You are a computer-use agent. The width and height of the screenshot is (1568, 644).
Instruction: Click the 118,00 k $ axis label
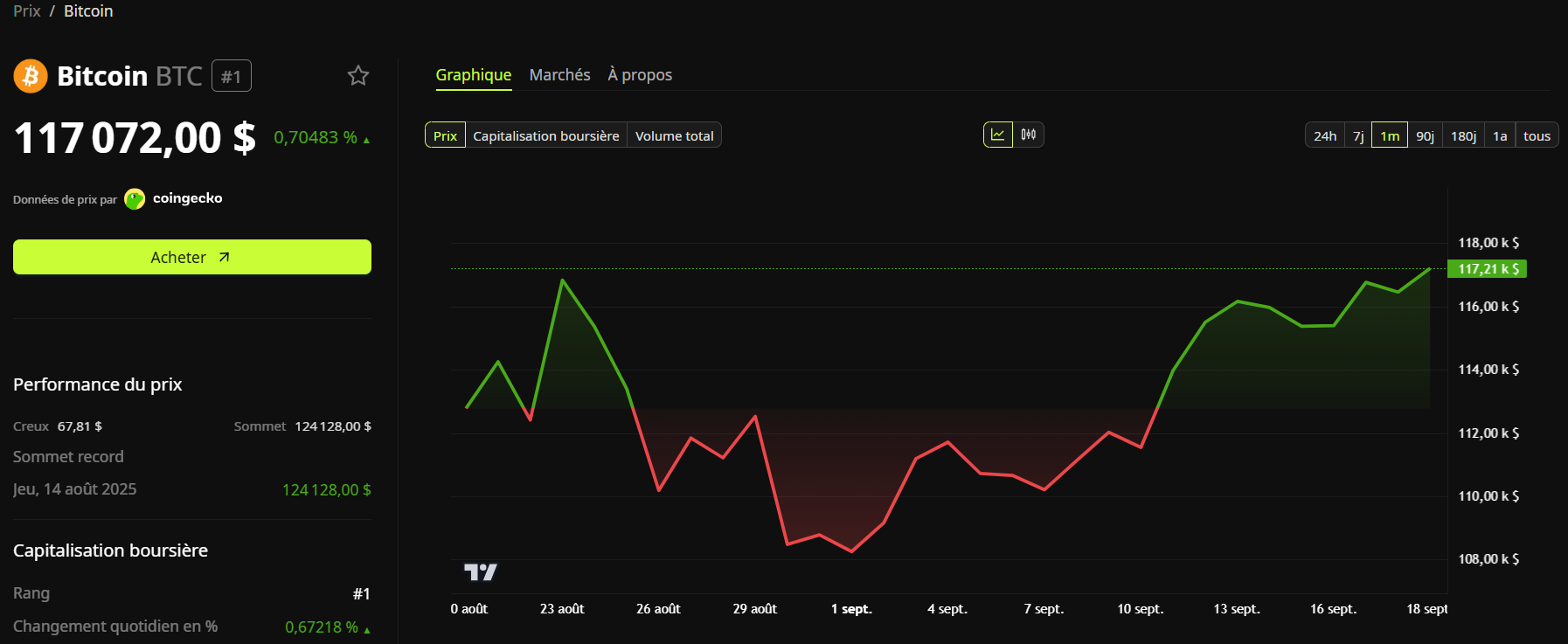[x=1488, y=243]
